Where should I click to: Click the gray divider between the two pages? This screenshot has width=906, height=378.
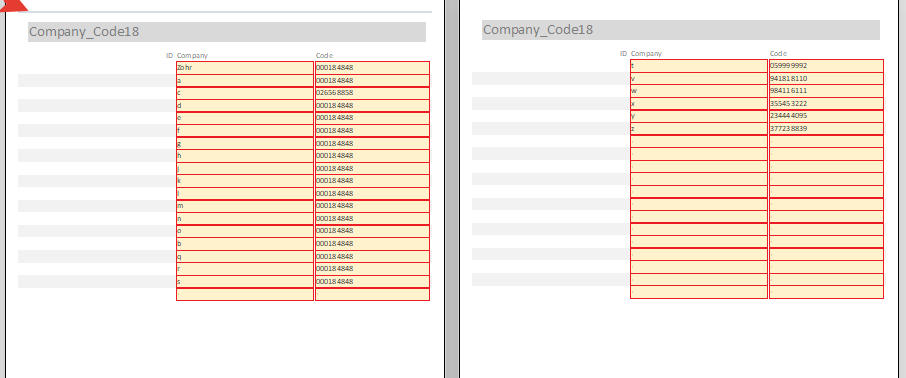click(x=452, y=189)
